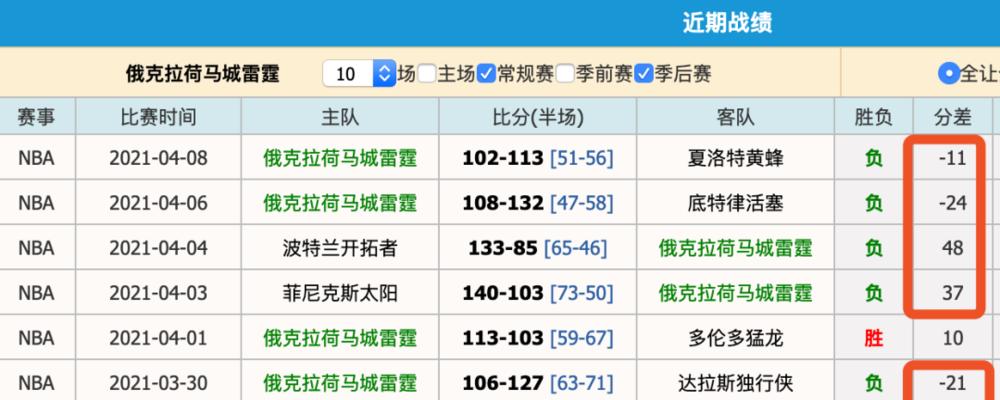Click the 2021-04-08 match date

[159, 158]
